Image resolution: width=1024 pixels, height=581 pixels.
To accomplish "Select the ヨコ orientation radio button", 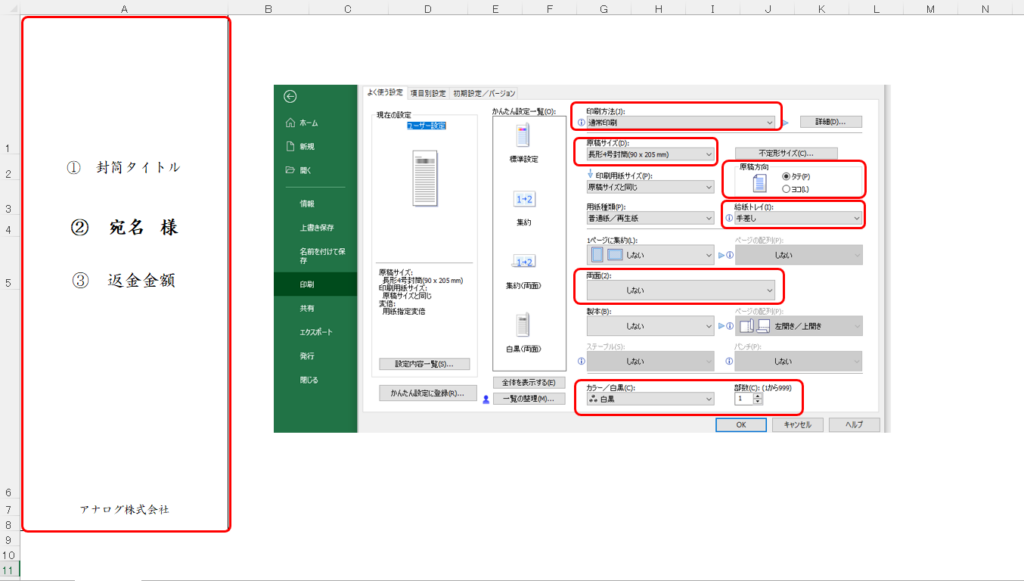I will 787,188.
